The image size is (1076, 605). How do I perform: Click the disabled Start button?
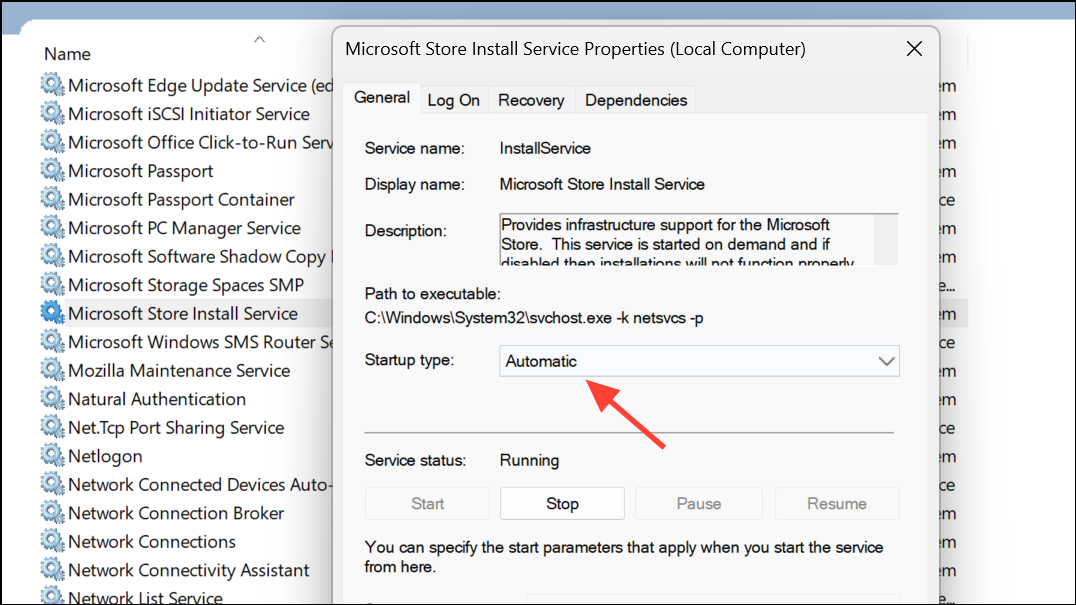[428, 503]
